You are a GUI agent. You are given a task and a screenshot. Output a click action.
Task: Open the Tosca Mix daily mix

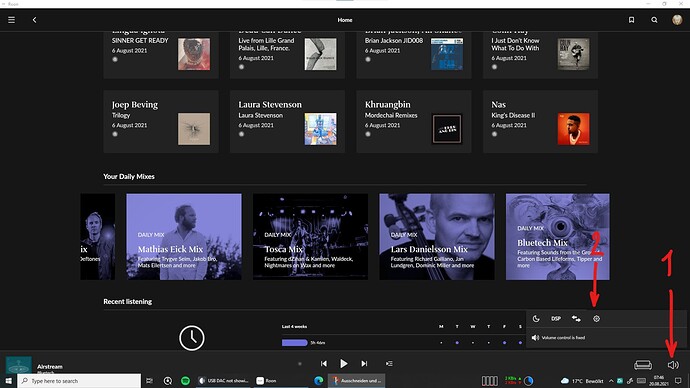coord(310,237)
